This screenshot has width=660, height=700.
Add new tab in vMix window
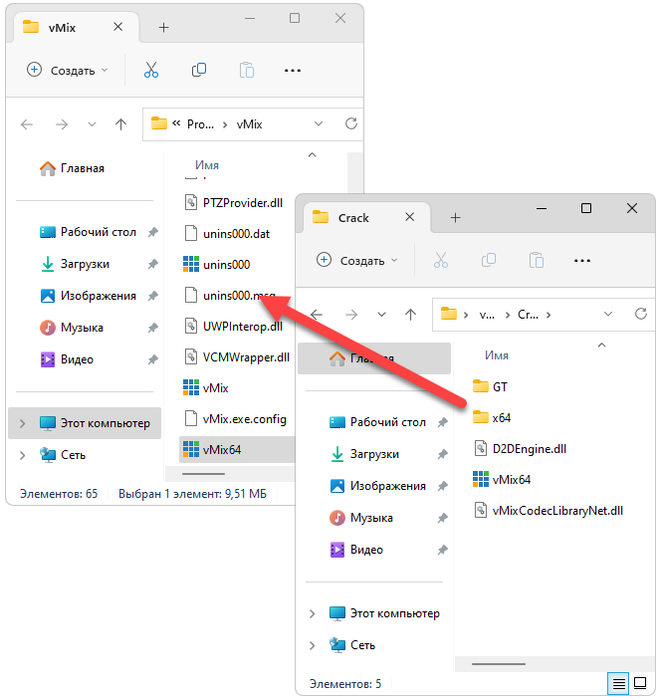click(x=164, y=28)
